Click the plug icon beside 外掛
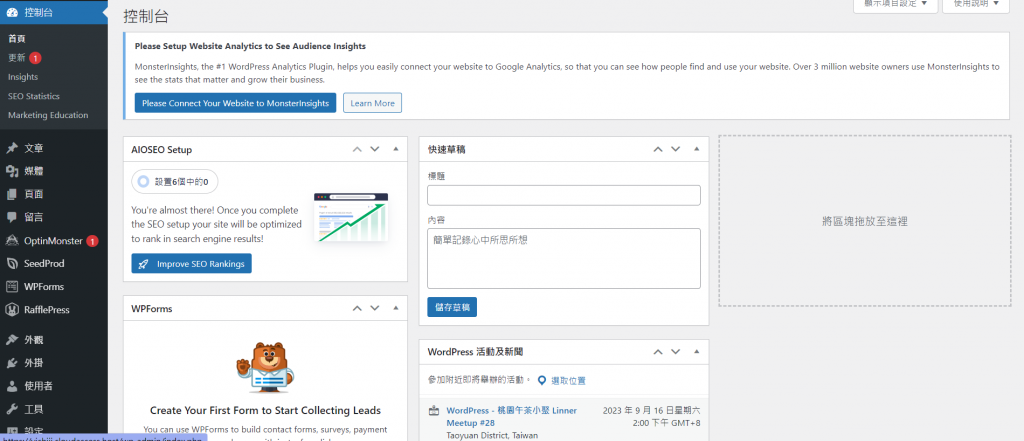The height and width of the screenshot is (441, 1024). 12,363
